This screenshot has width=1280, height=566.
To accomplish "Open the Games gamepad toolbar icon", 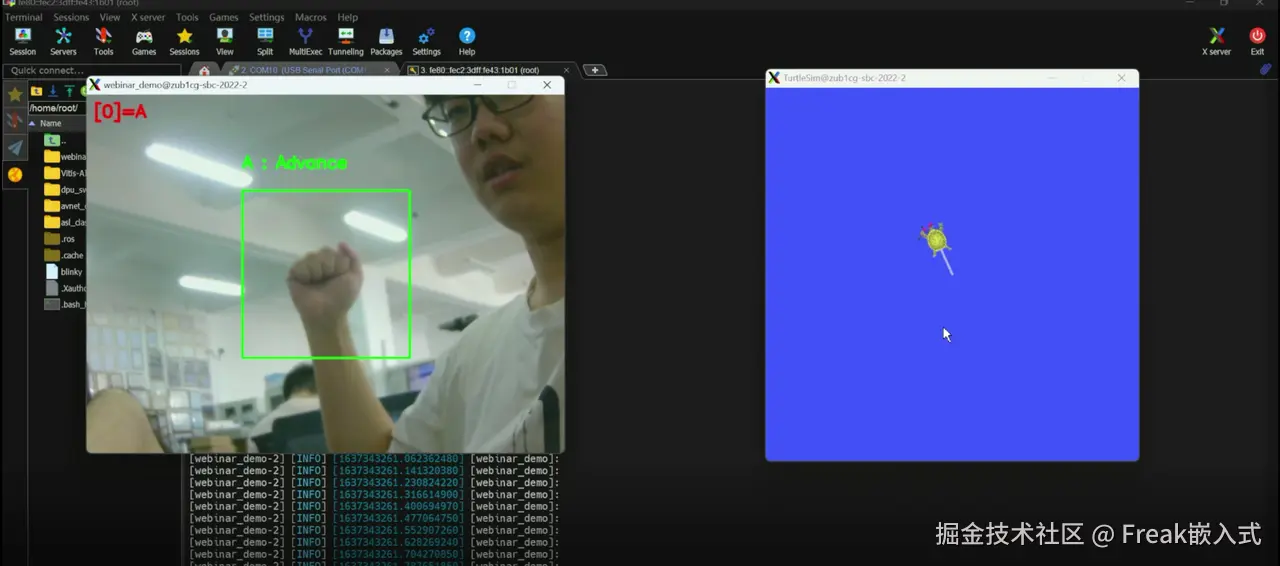I will click(144, 41).
